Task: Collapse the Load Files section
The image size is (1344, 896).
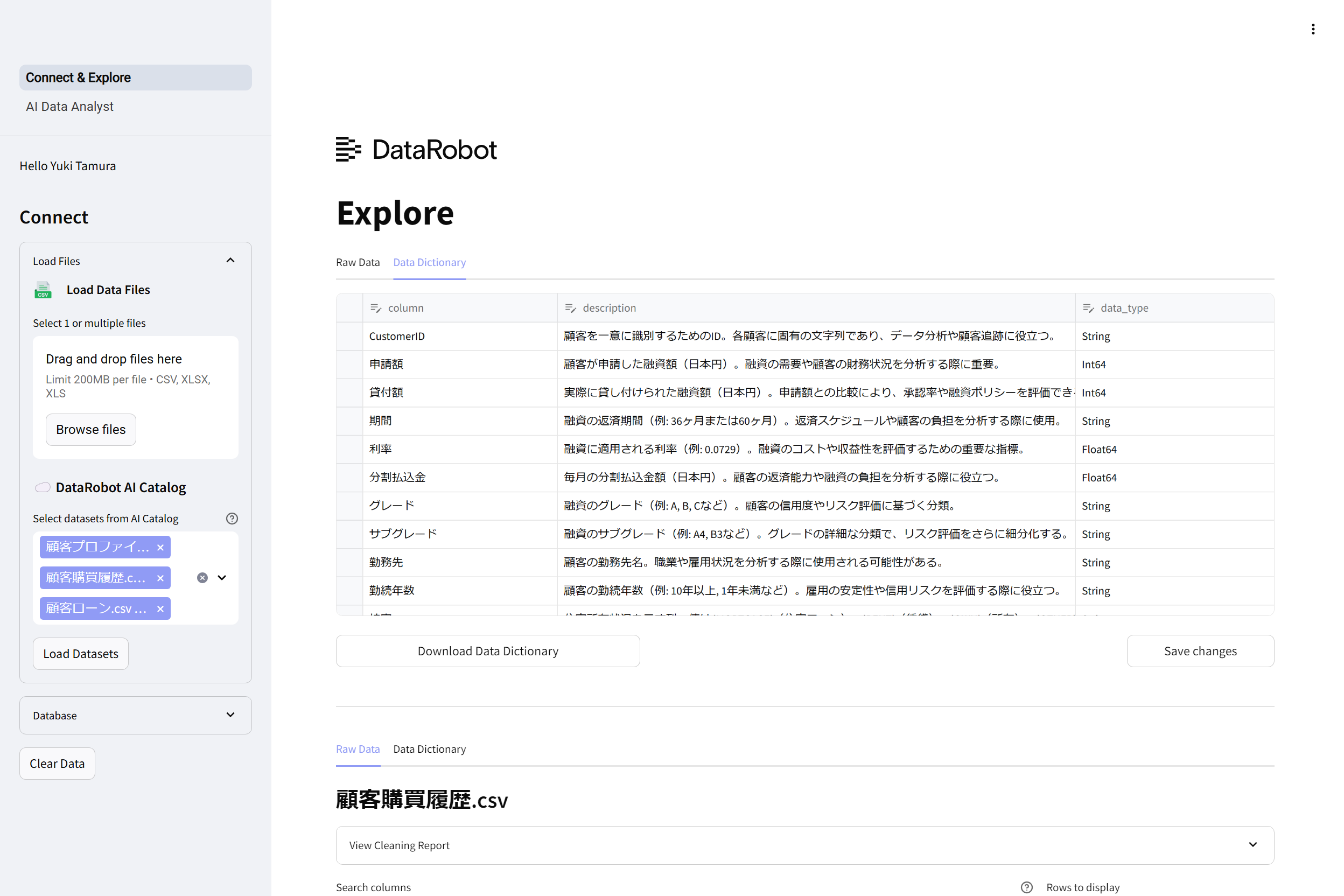Action: point(230,261)
